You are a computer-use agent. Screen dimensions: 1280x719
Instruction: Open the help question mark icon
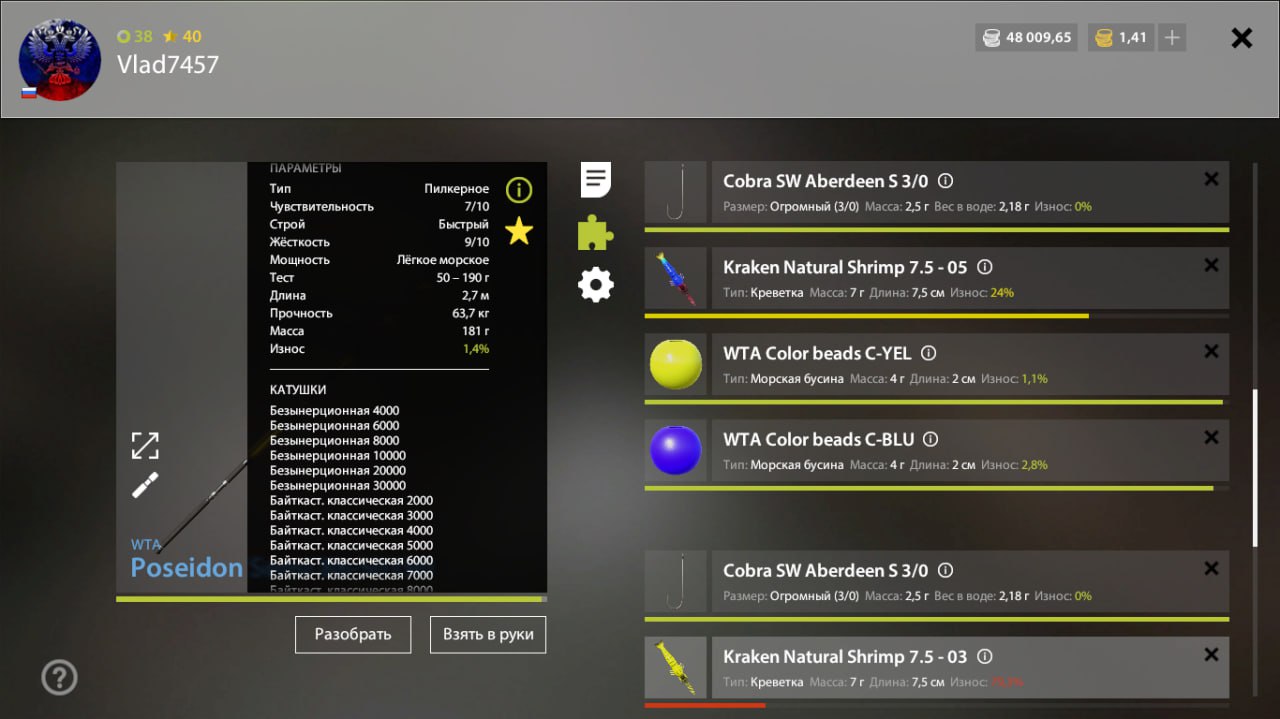tap(59, 678)
